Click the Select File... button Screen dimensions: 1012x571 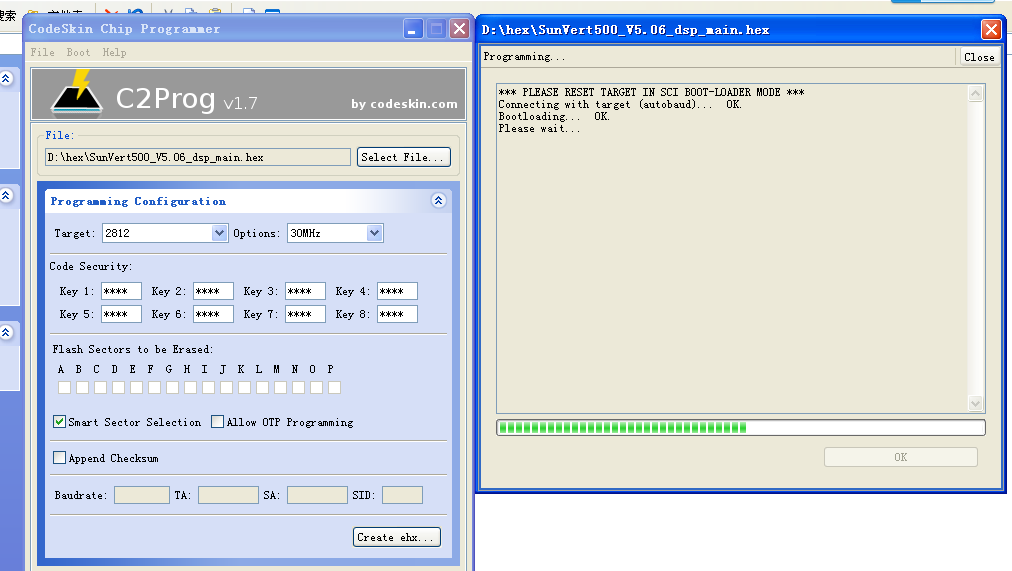click(x=403, y=157)
